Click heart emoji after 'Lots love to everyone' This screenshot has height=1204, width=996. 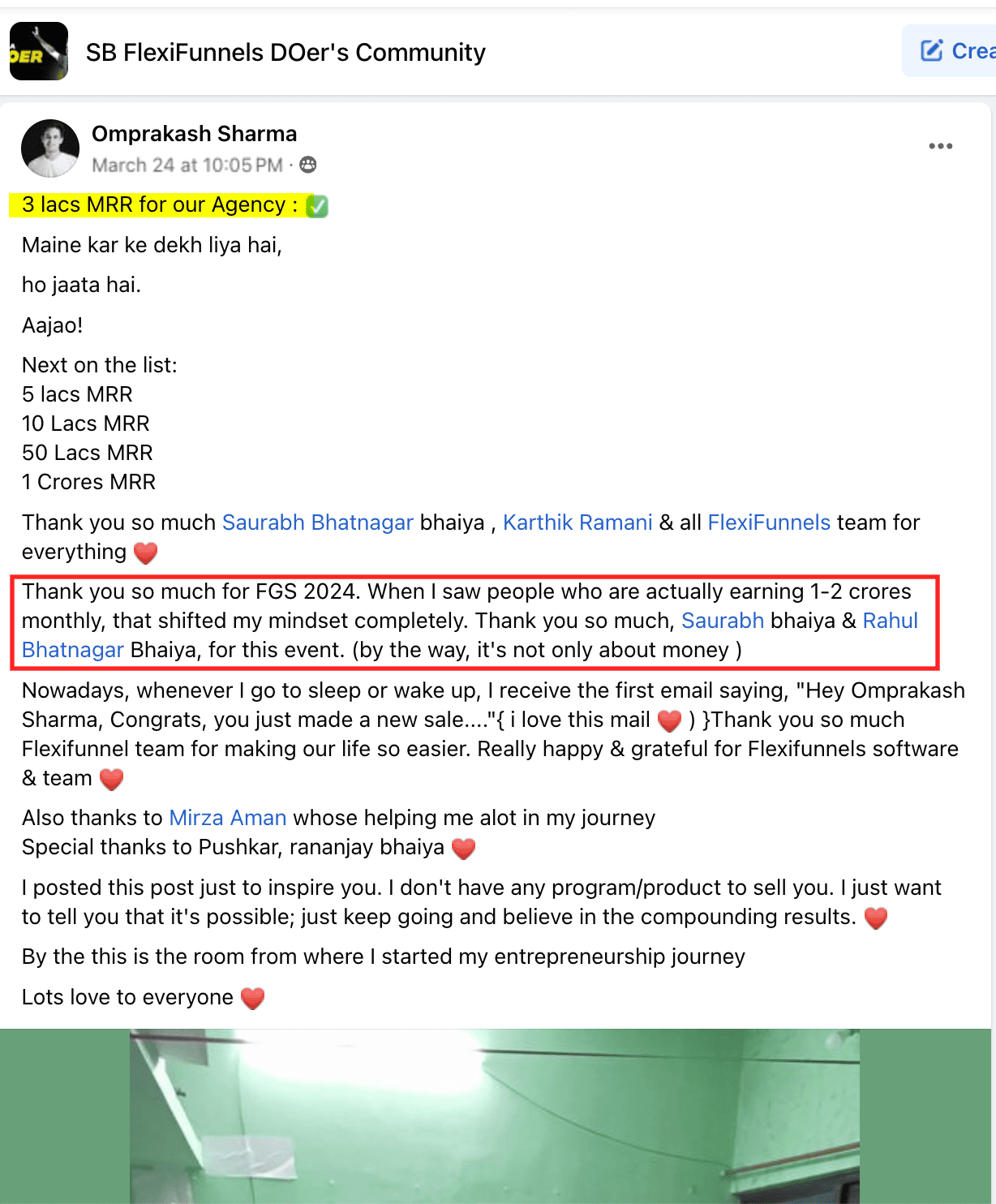253,998
